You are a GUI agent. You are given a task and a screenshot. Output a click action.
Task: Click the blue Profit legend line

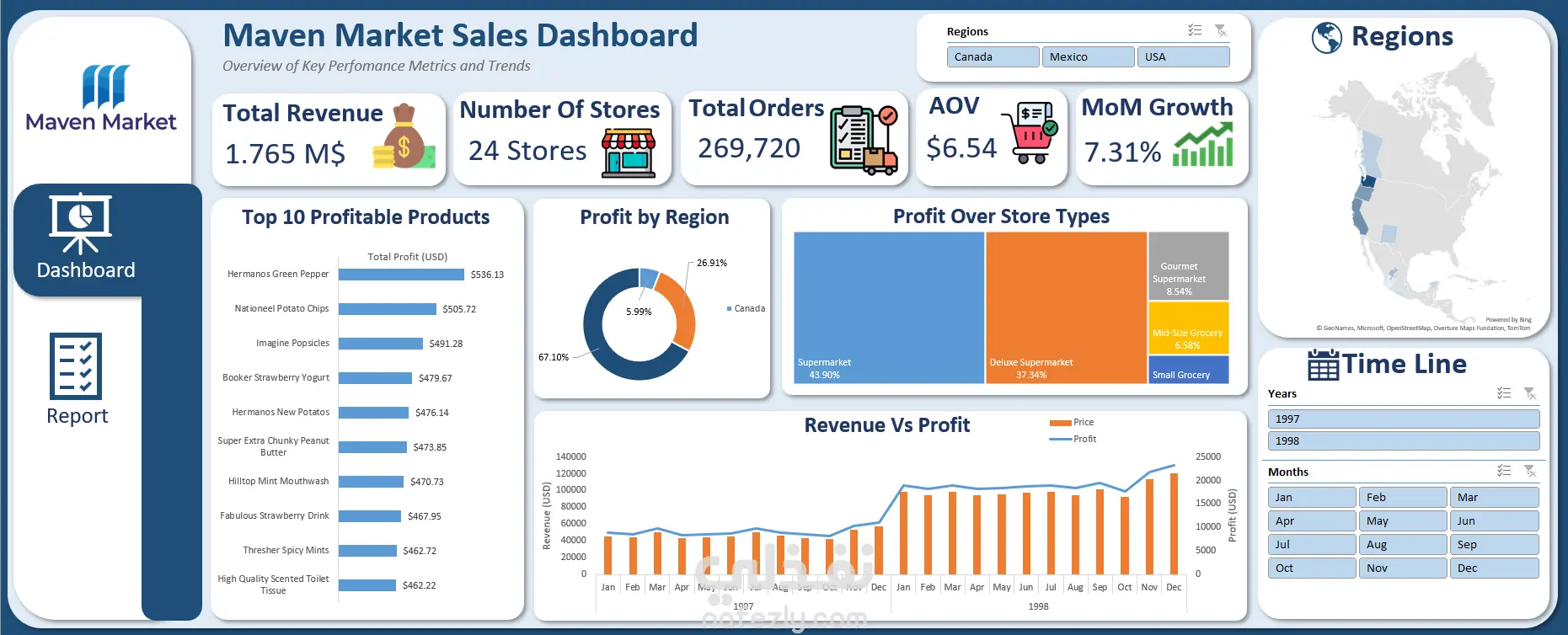tap(1061, 439)
